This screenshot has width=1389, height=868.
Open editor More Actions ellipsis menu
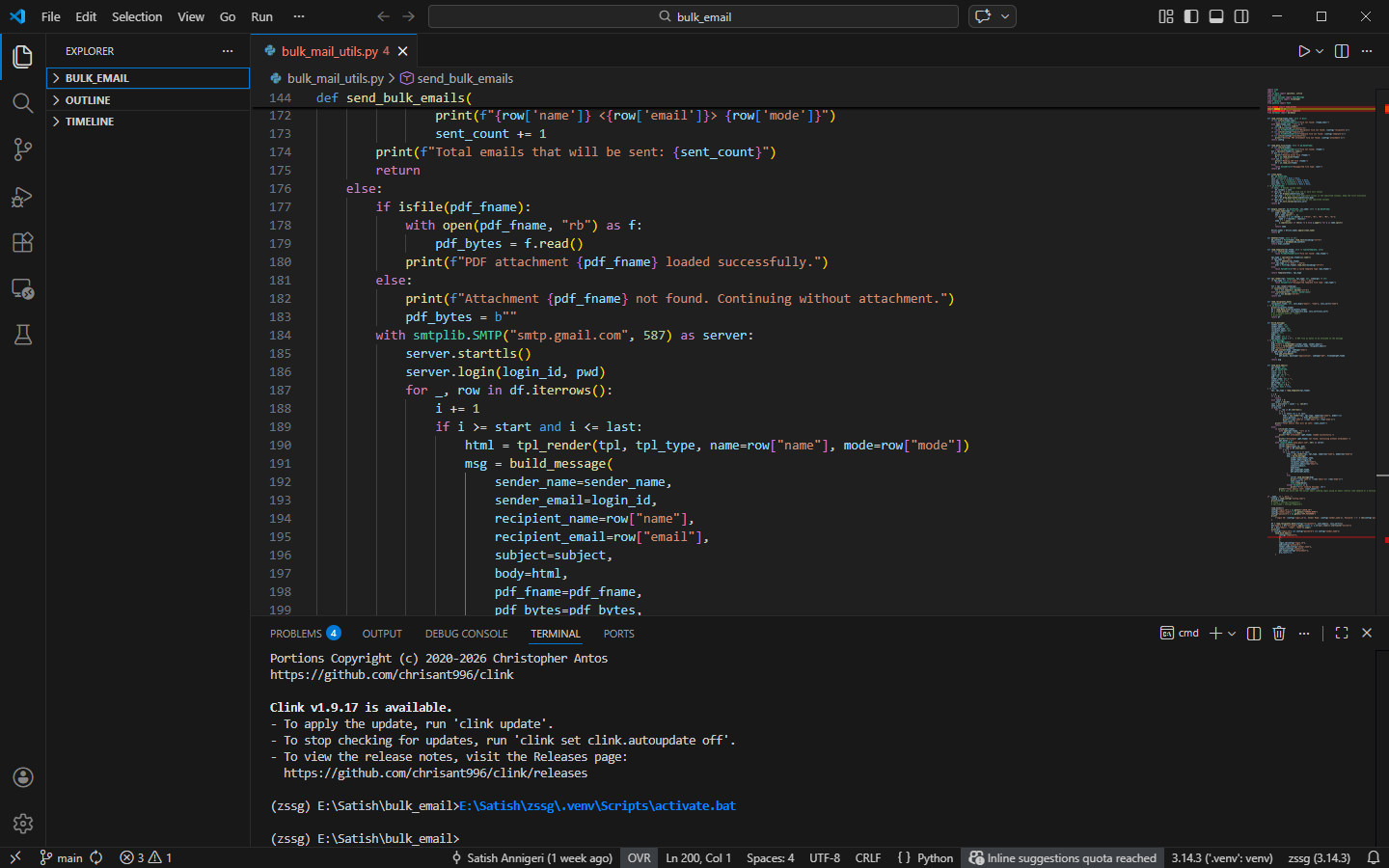click(x=1367, y=51)
